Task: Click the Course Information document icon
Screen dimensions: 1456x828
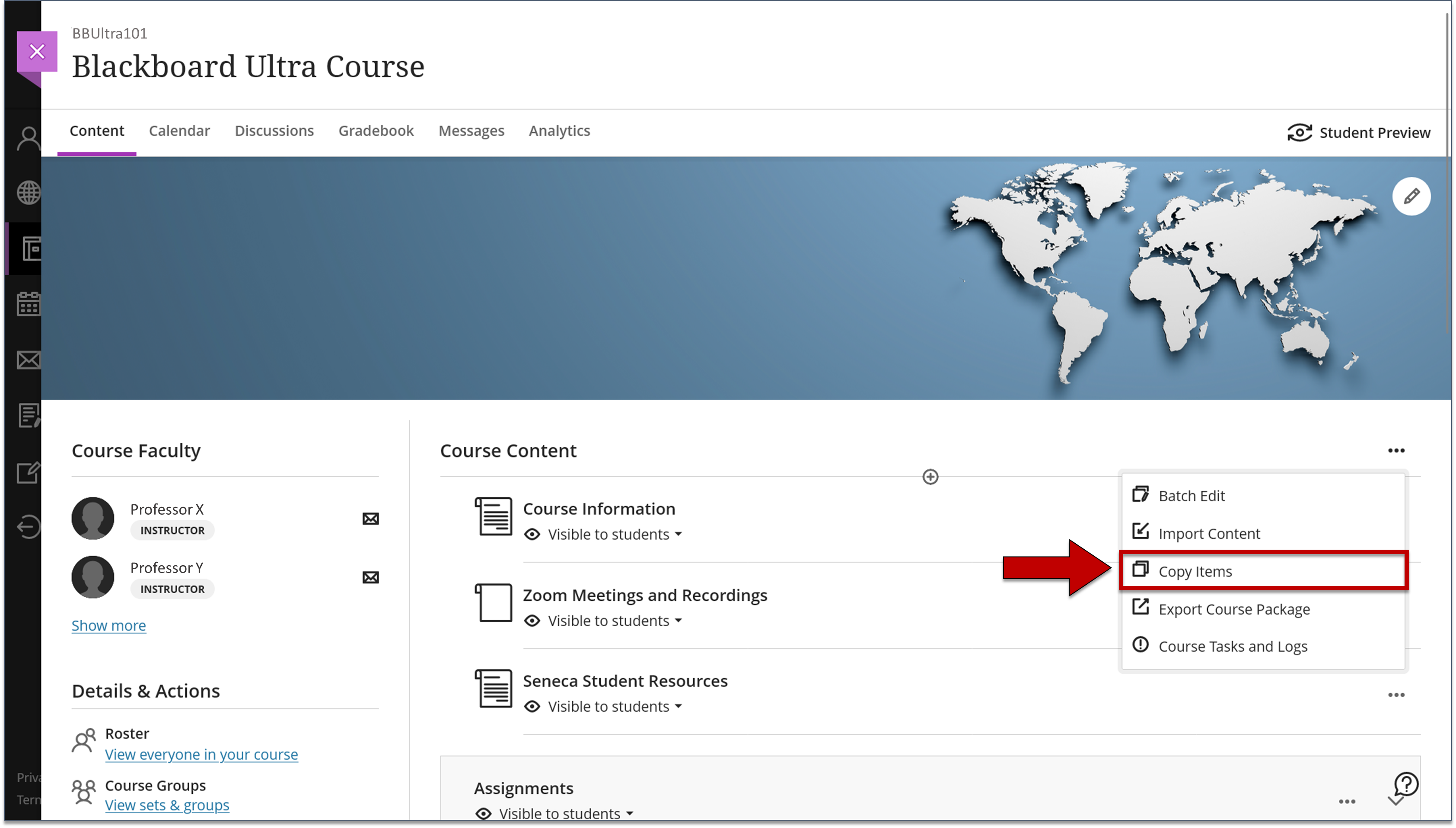Action: (x=494, y=516)
